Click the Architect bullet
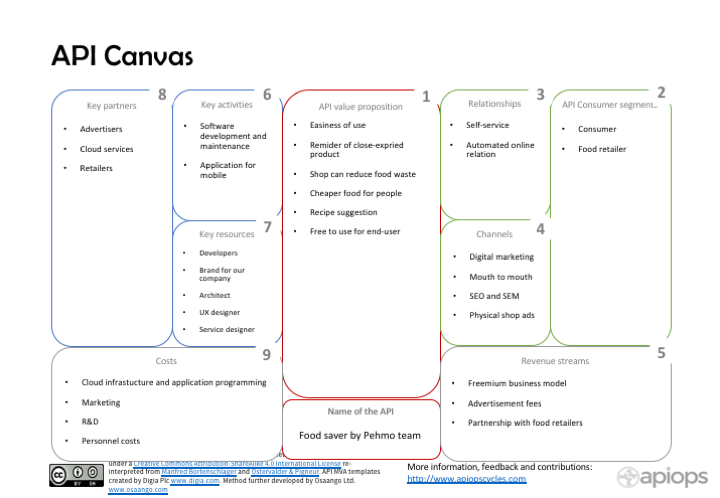Screen dimensions: 720x498 pos(214,295)
